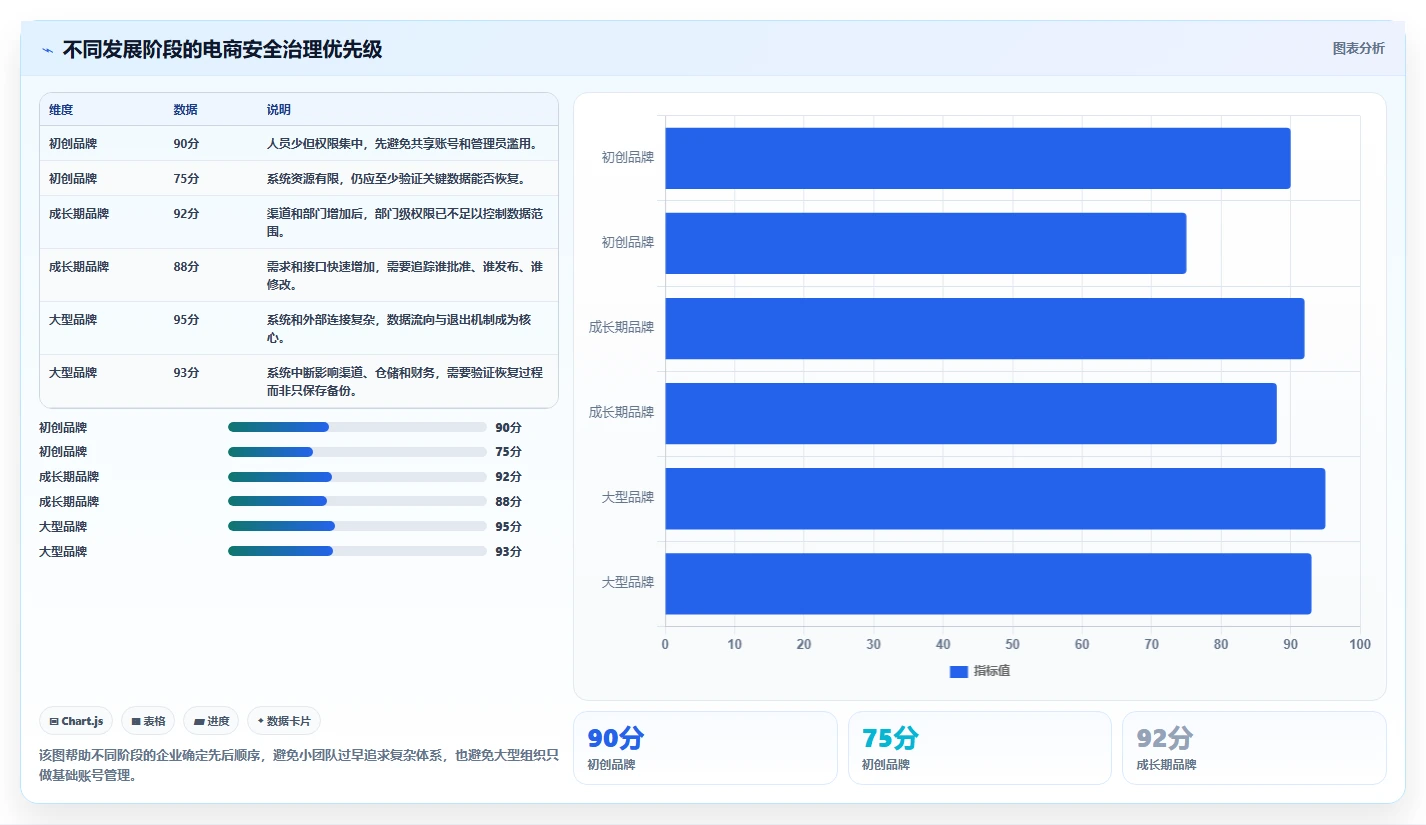The height and width of the screenshot is (825, 1426).
Task: Click the description starting 需求和接口快速增加
Action: click(x=405, y=275)
